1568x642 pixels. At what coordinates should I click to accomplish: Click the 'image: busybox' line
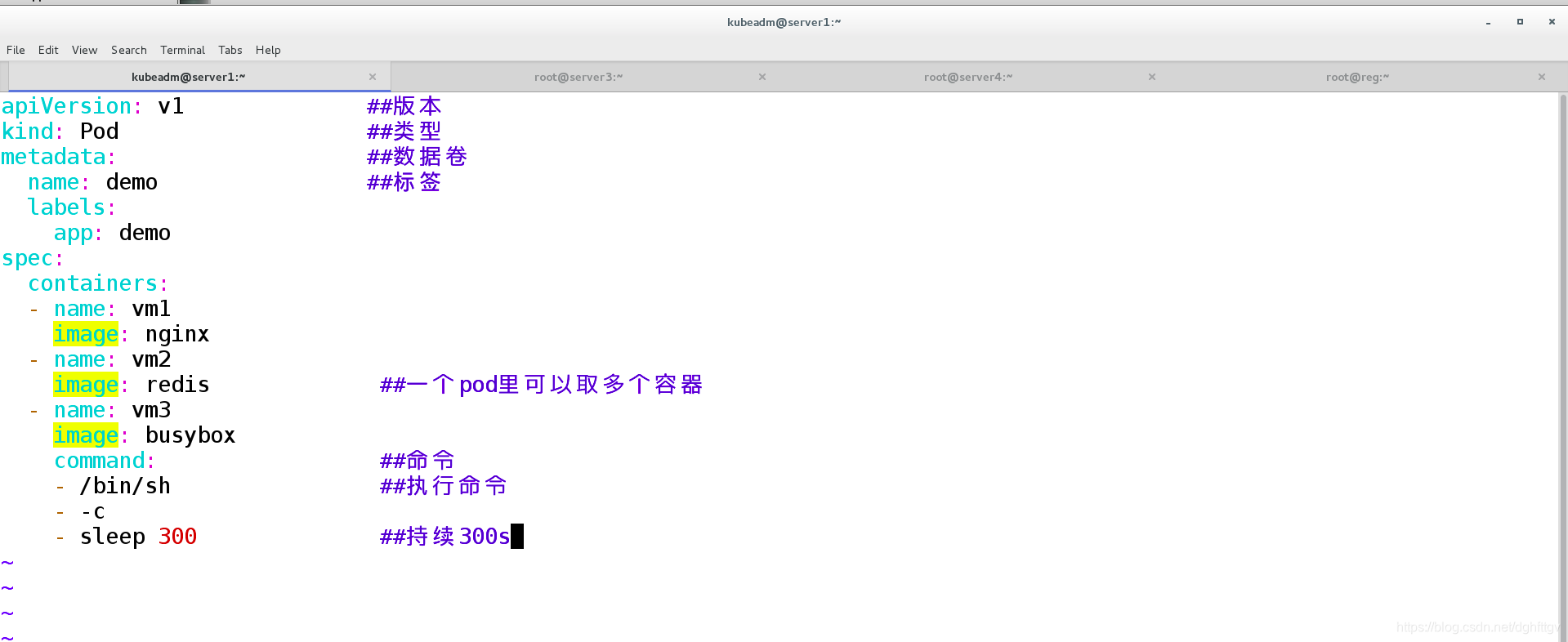coord(145,435)
